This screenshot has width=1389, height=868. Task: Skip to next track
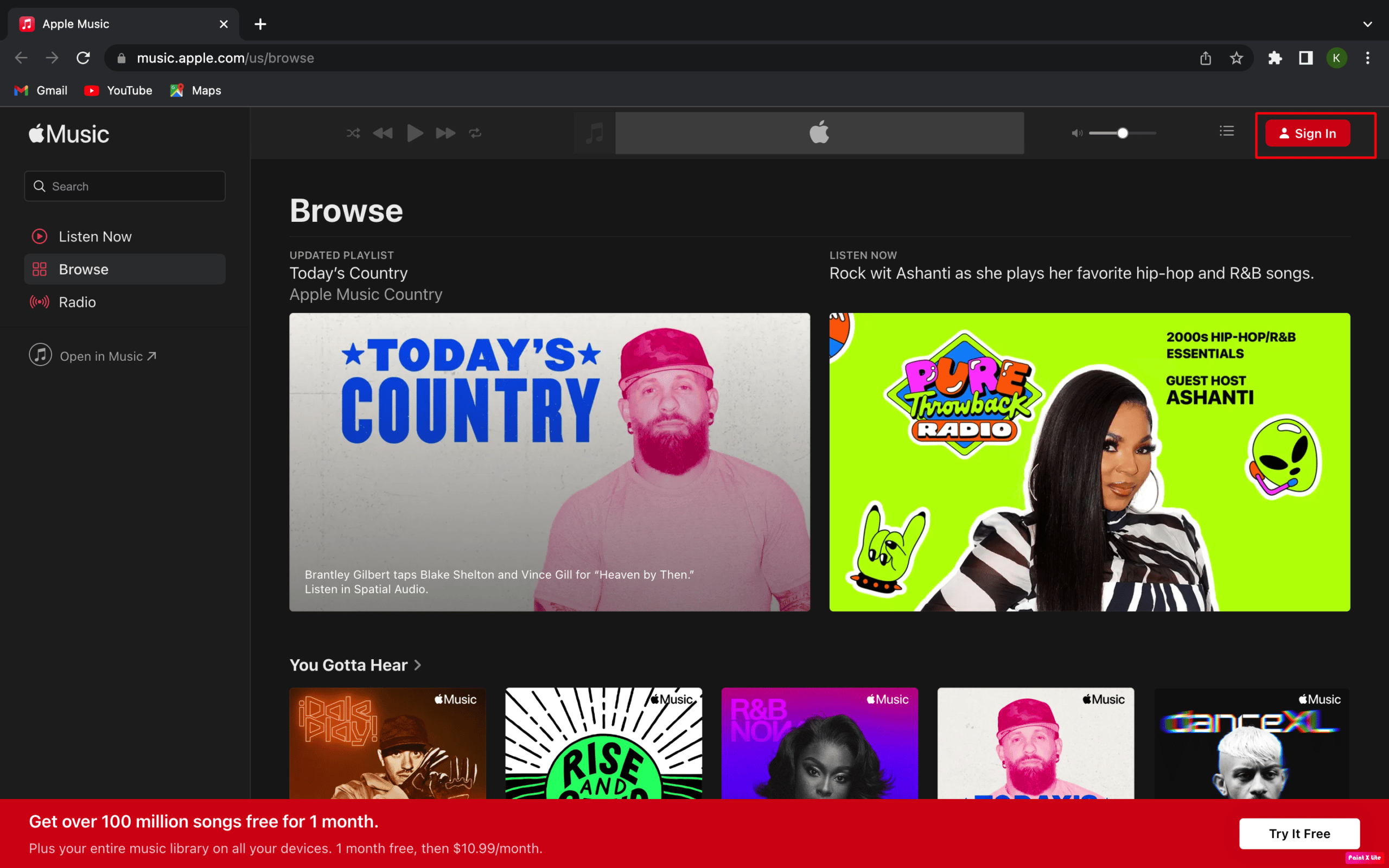445,133
